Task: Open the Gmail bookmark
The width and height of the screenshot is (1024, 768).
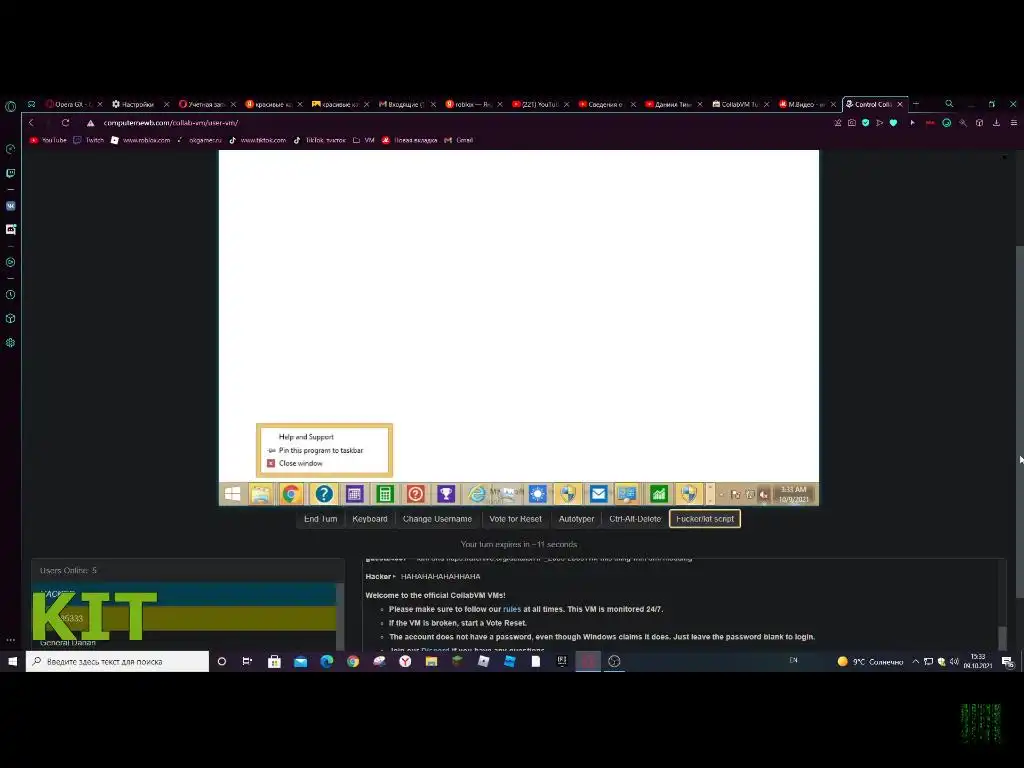Action: pyautogui.click(x=458, y=140)
